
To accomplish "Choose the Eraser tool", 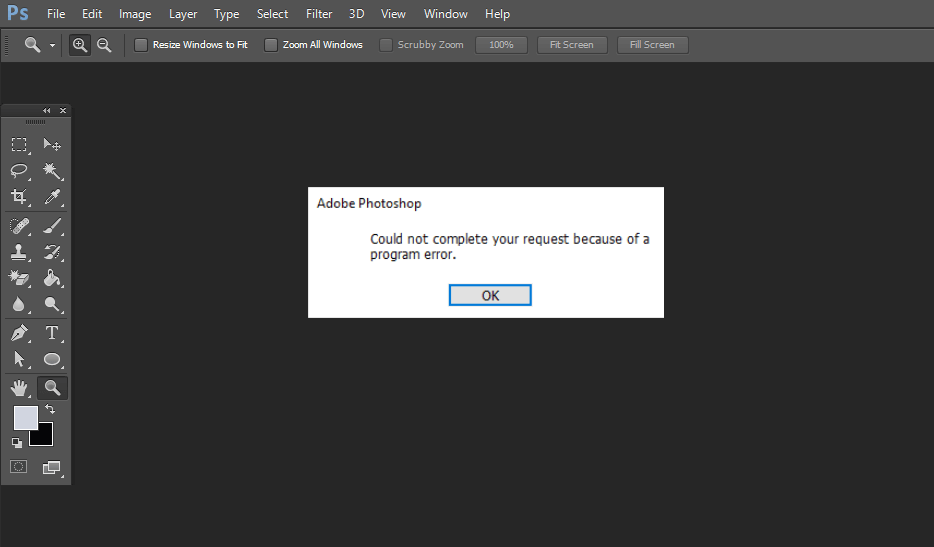I will (19, 278).
